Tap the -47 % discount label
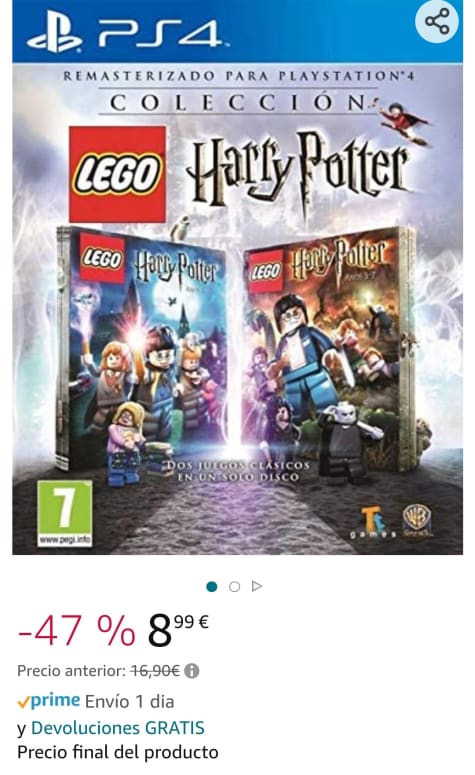The height and width of the screenshot is (775, 475). [x=76, y=631]
